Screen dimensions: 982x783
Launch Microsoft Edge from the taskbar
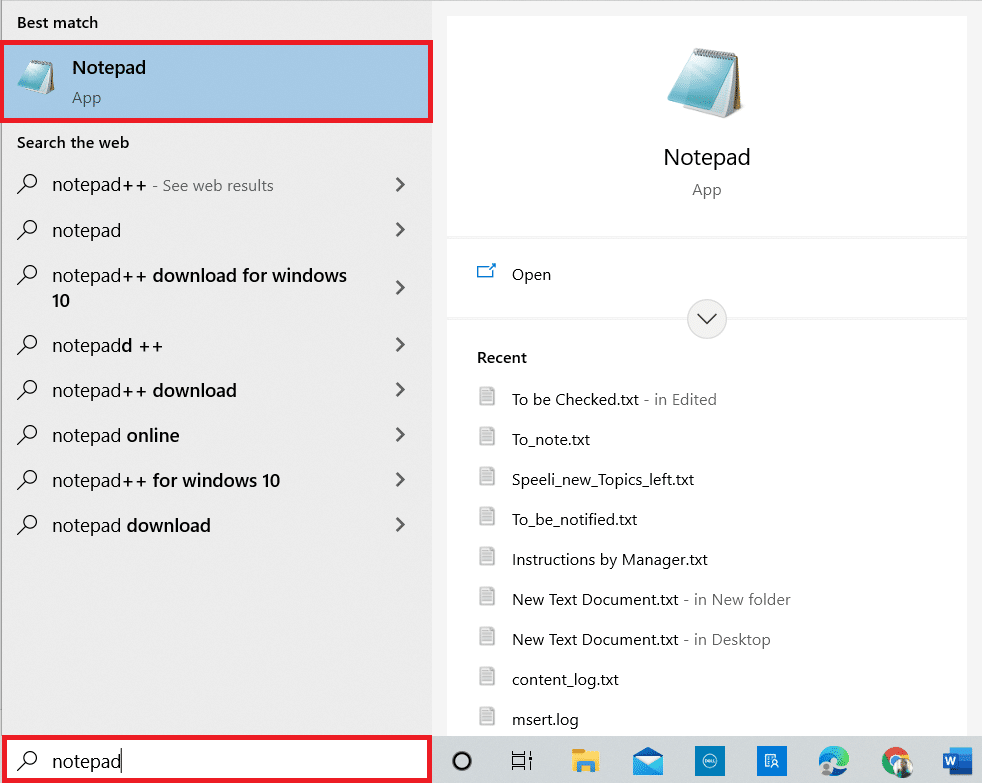click(x=834, y=761)
